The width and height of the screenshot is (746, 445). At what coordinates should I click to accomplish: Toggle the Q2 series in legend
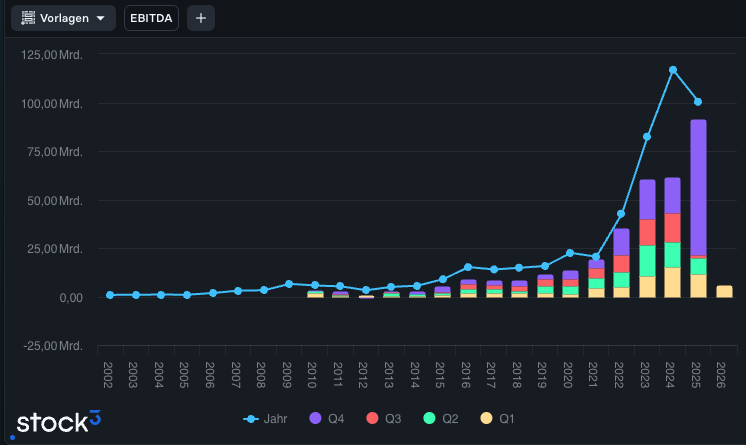tap(441, 419)
